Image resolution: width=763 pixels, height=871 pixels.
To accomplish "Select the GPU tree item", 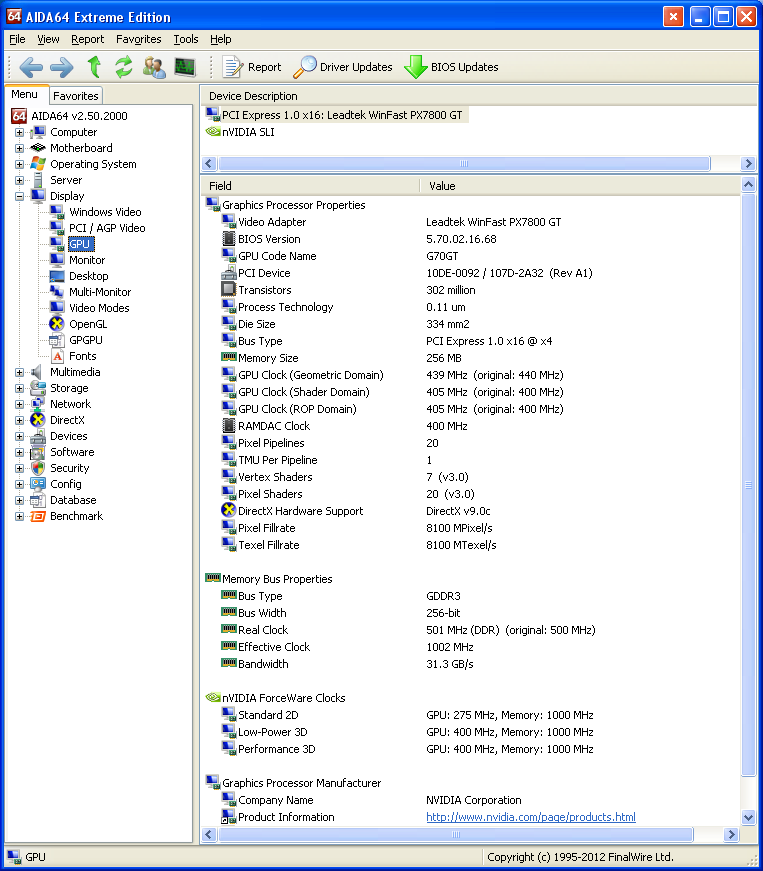I will click(x=79, y=244).
